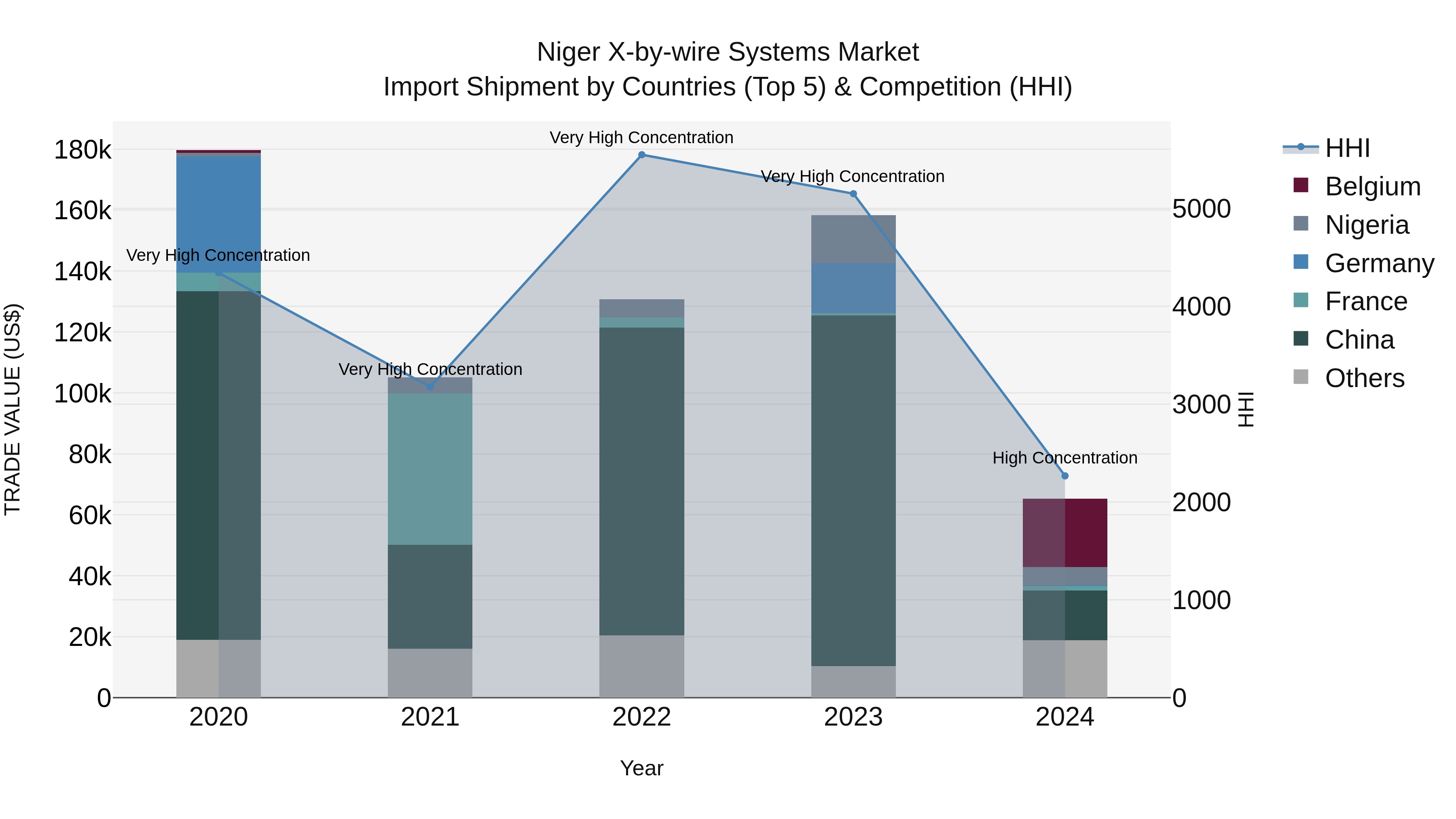Click 'Very High Concentration' label above 2021
The width and height of the screenshot is (1456, 819).
[430, 369]
